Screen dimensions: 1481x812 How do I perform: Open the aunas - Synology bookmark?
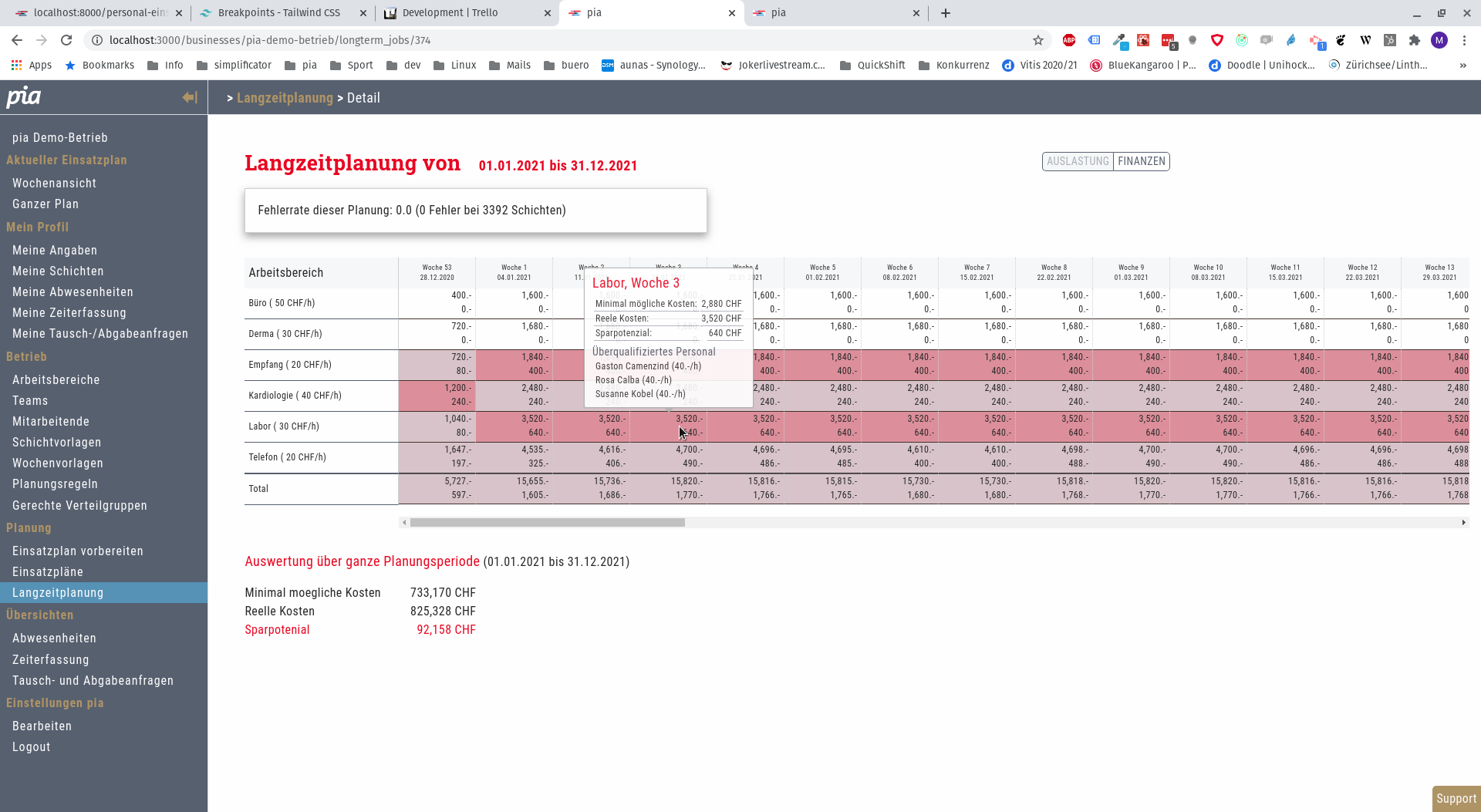pyautogui.click(x=653, y=65)
